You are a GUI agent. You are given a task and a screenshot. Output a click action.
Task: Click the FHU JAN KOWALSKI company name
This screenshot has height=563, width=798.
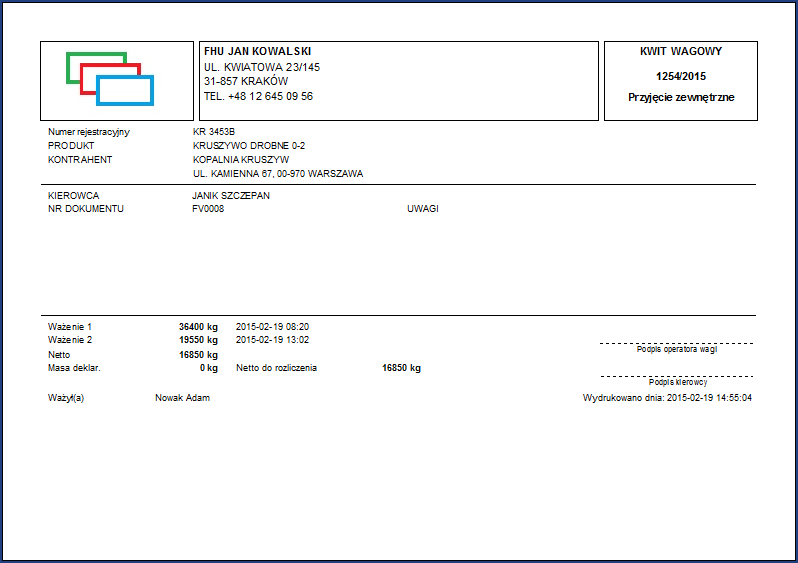258,52
